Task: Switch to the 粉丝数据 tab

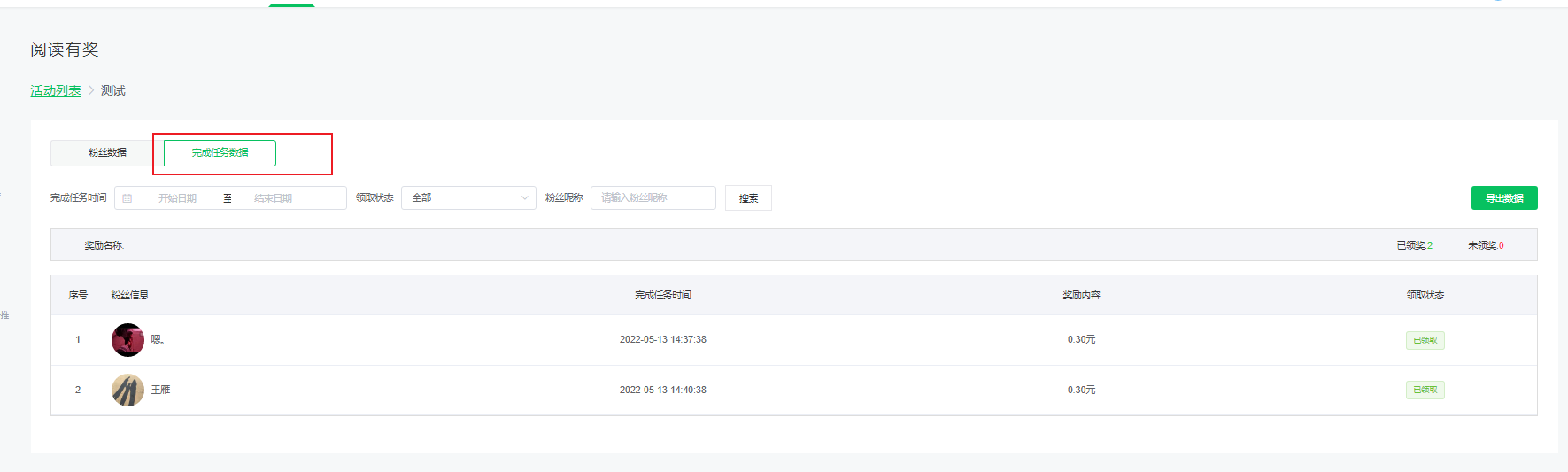Action: pyautogui.click(x=107, y=153)
